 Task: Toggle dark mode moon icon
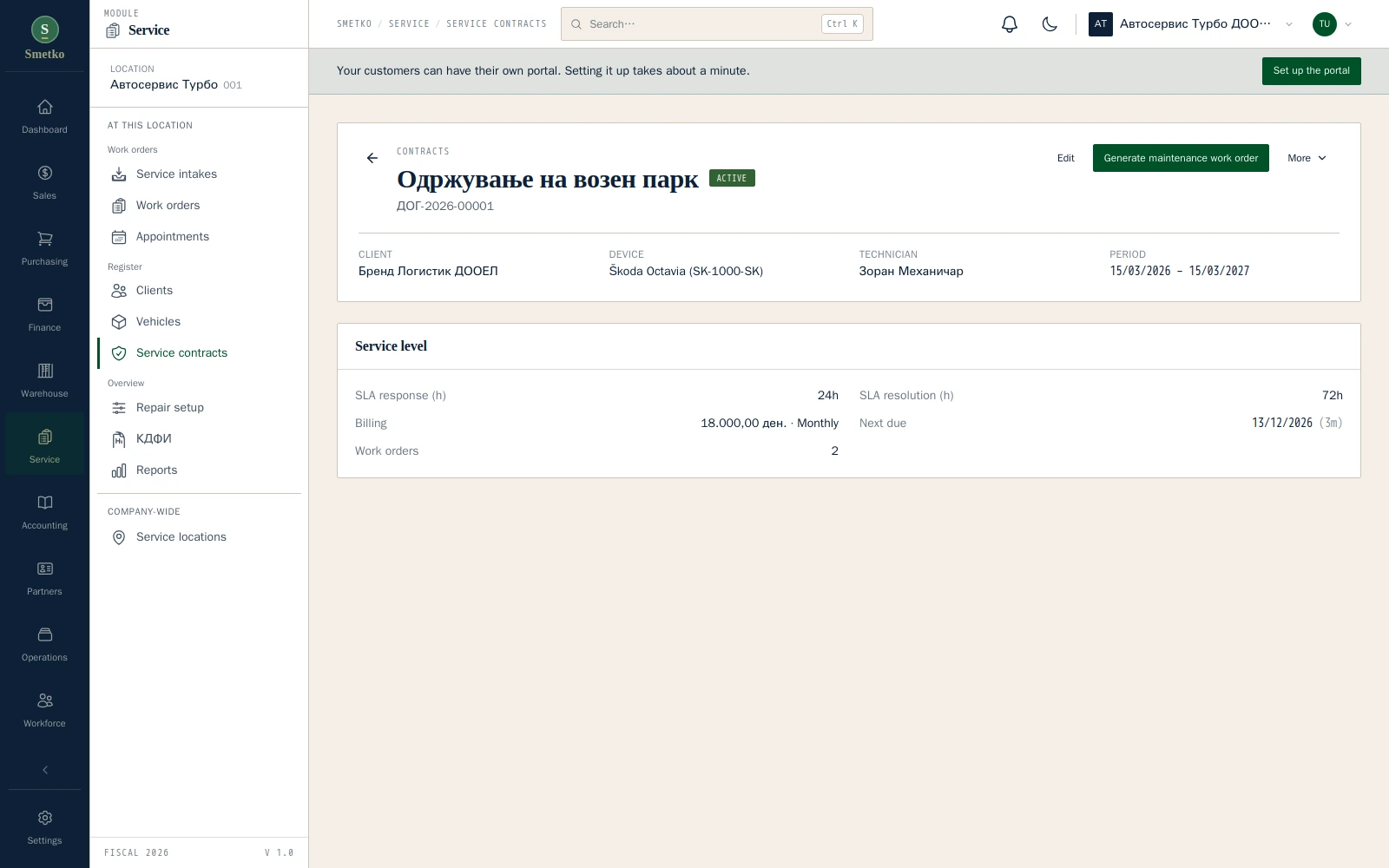tap(1050, 24)
